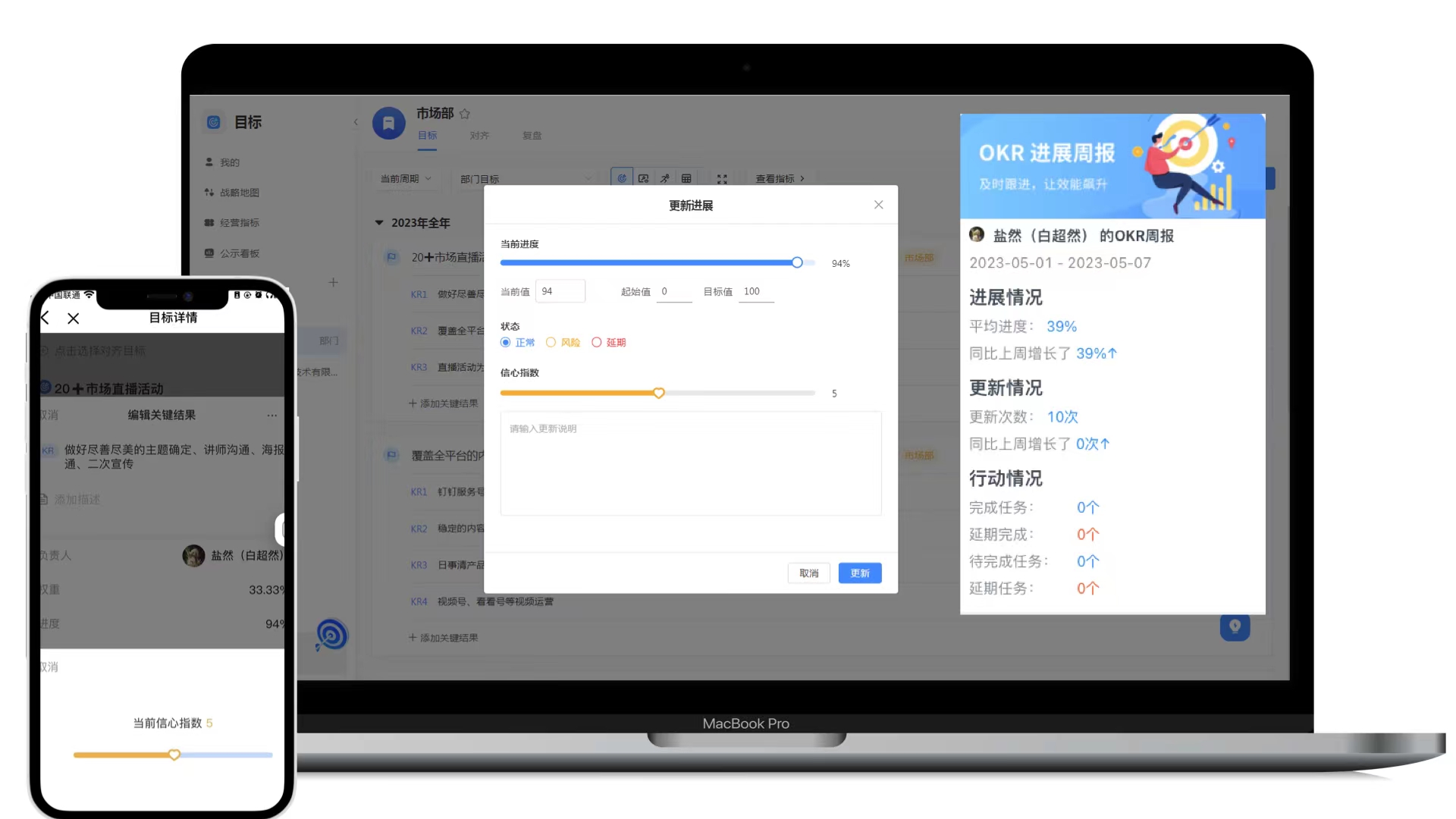
Task: Click the 查看指标 view metrics arrow icon
Action: [805, 178]
